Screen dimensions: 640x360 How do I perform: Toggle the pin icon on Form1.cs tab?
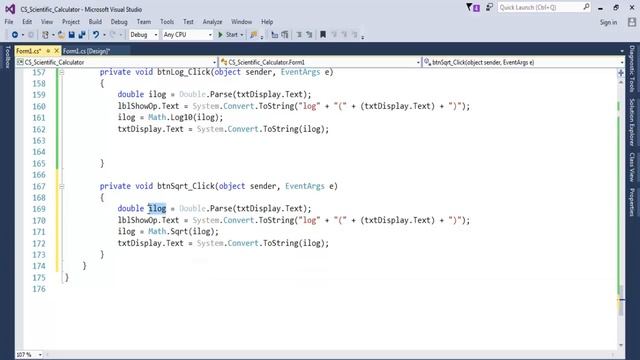click(48, 51)
